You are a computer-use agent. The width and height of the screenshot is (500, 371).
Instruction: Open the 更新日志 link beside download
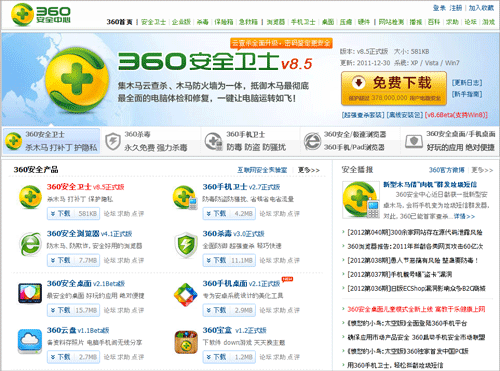467,82
